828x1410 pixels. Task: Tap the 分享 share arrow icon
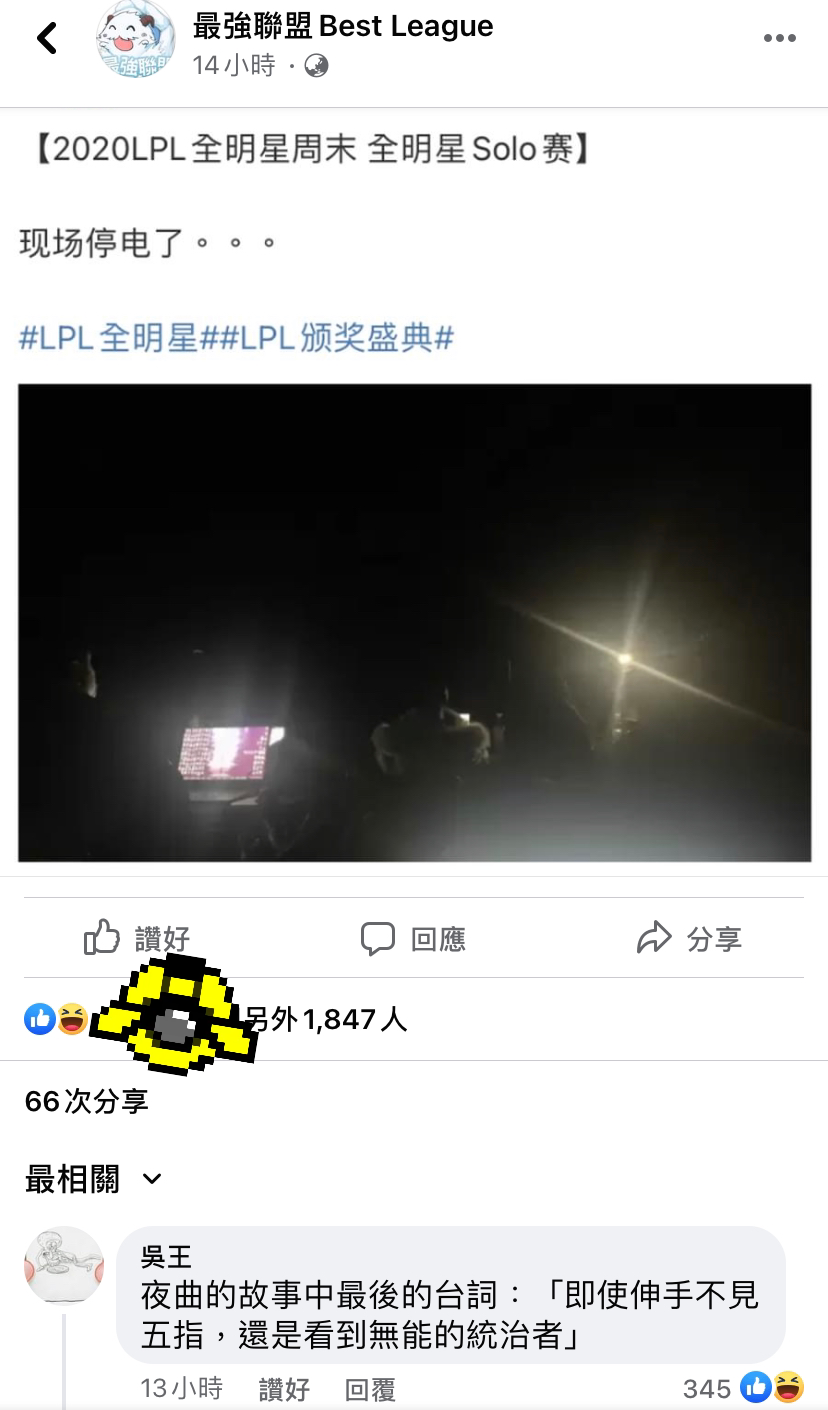[x=654, y=938]
